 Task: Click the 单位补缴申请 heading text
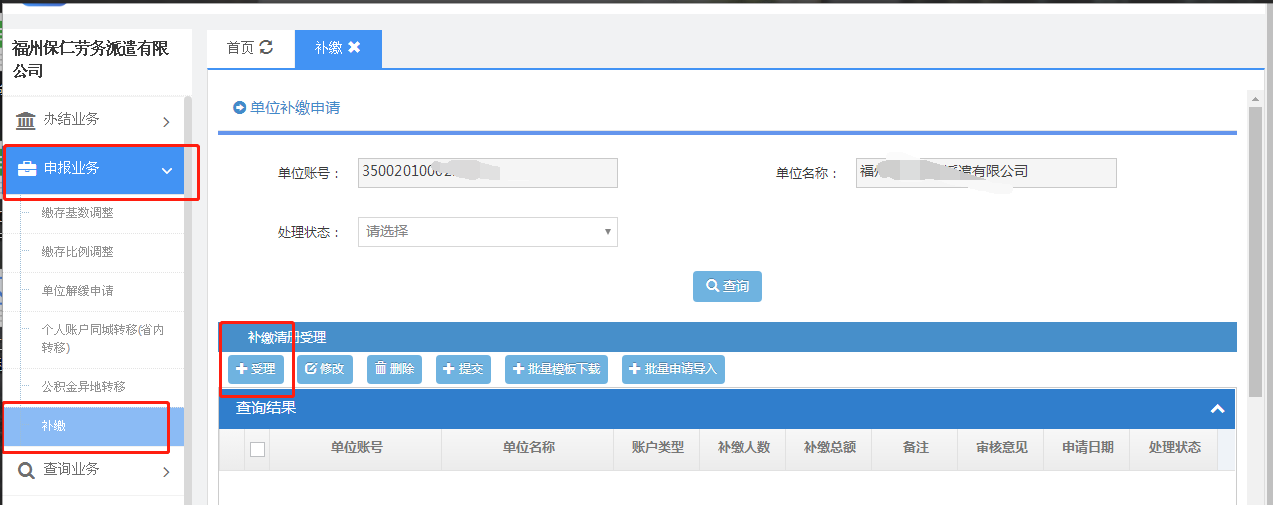tap(295, 107)
